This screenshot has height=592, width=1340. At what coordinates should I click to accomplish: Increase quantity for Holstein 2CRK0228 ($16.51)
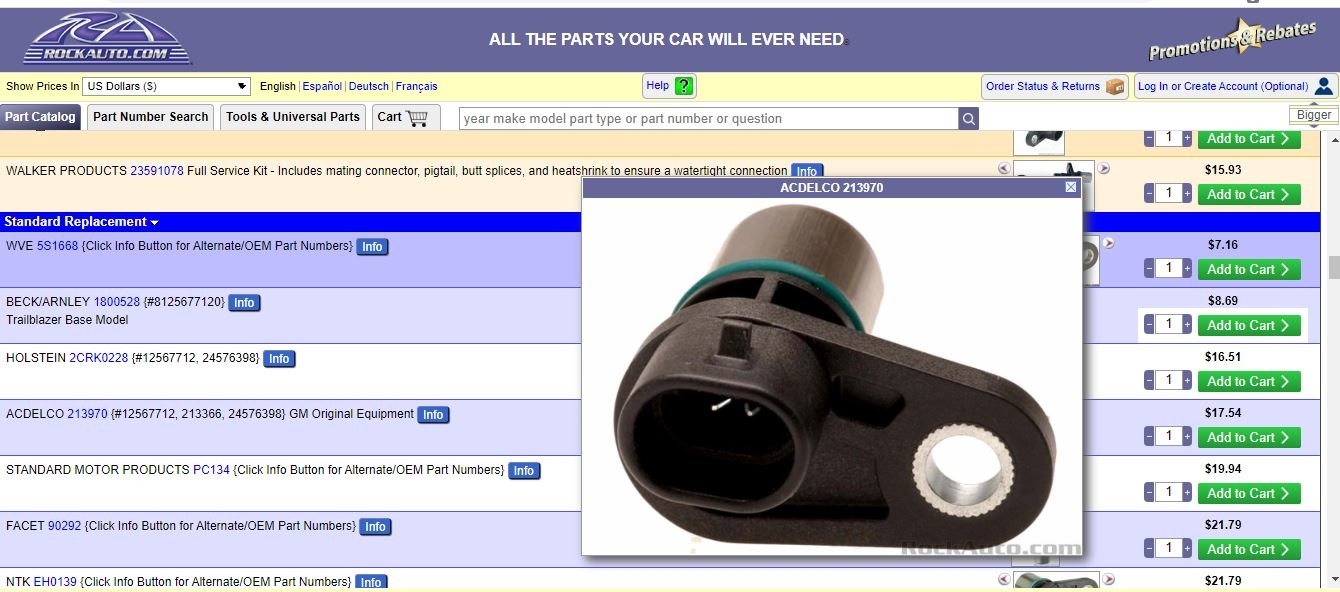1187,381
